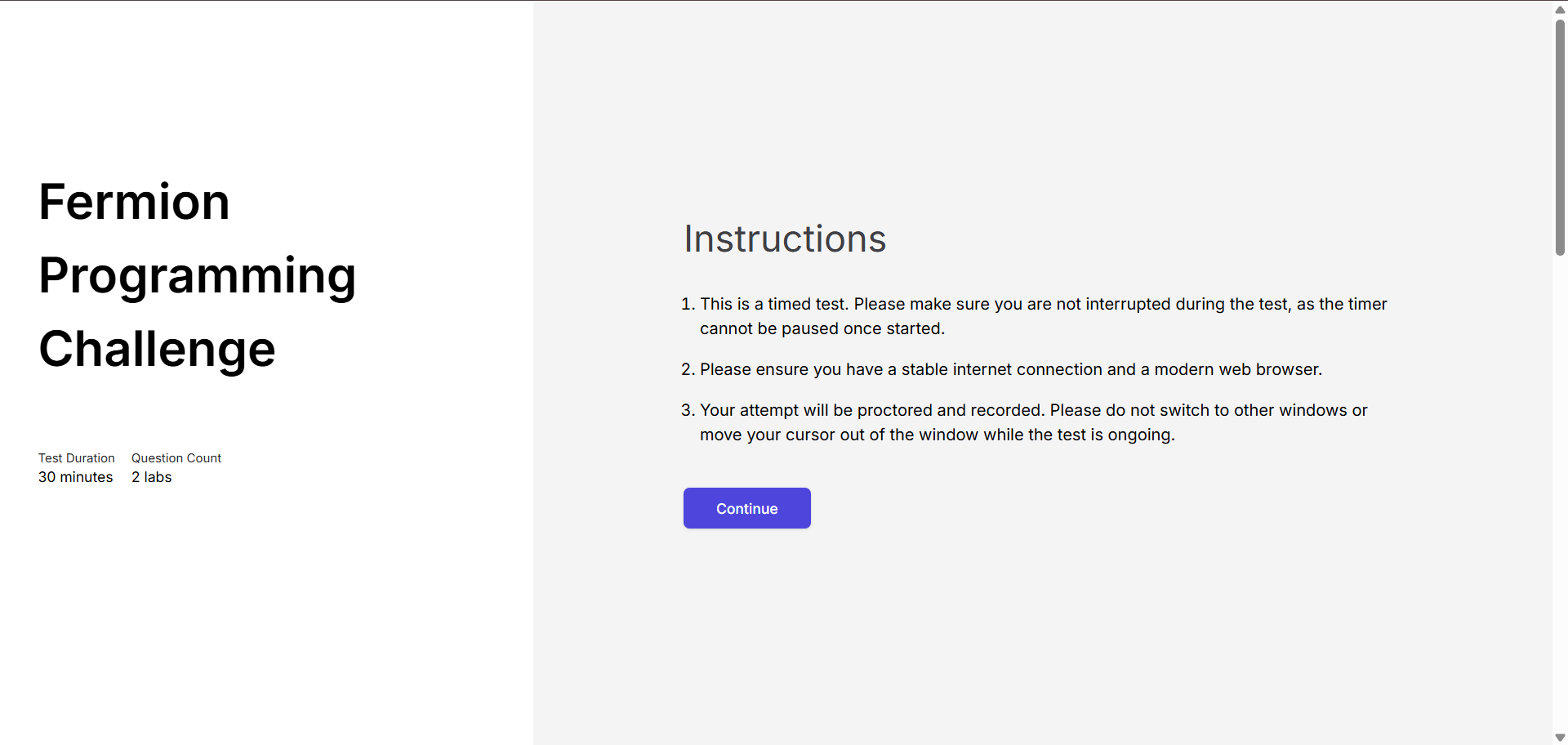Click the Instructions heading
Image resolution: width=1568 pixels, height=745 pixels.
784,239
